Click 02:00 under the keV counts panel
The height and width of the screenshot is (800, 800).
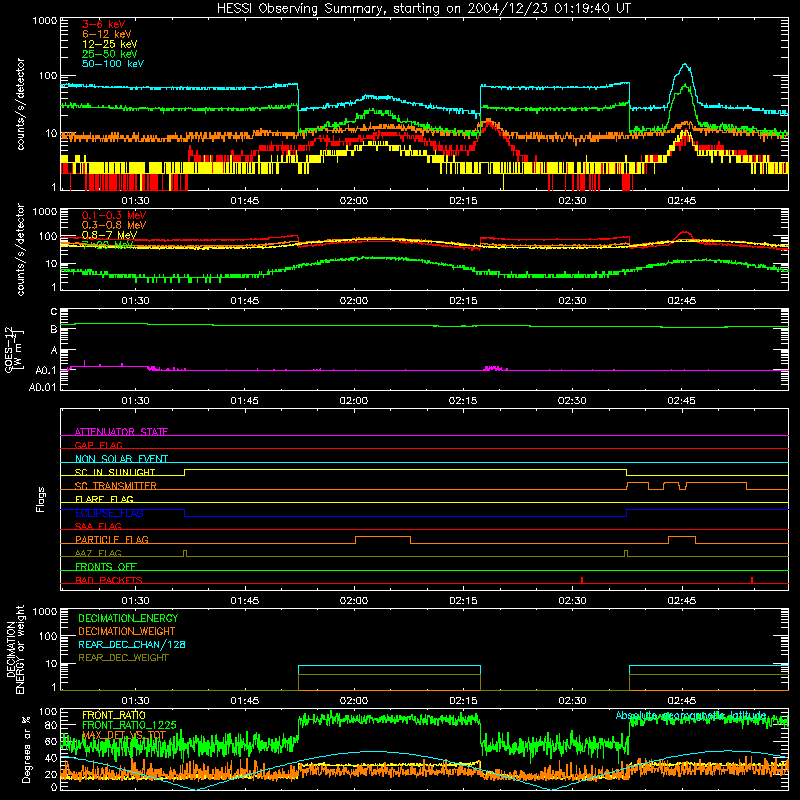(x=354, y=201)
